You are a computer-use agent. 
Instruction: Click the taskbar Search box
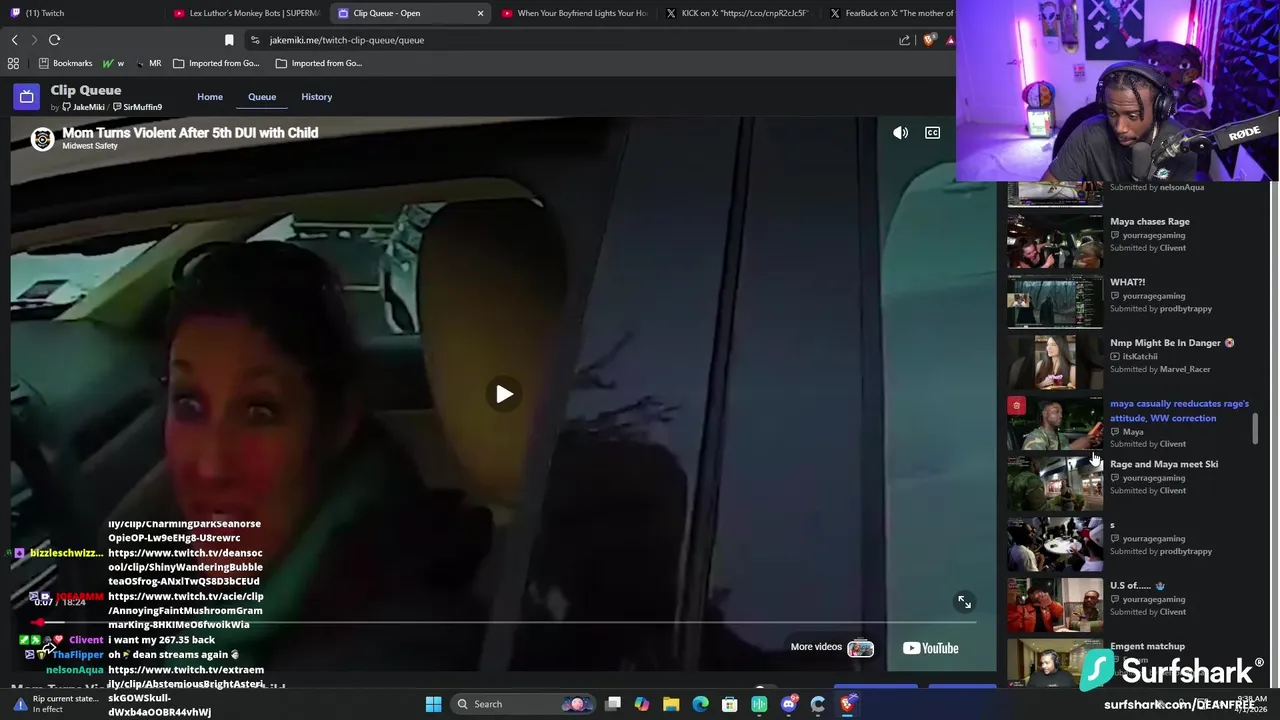coord(523,704)
